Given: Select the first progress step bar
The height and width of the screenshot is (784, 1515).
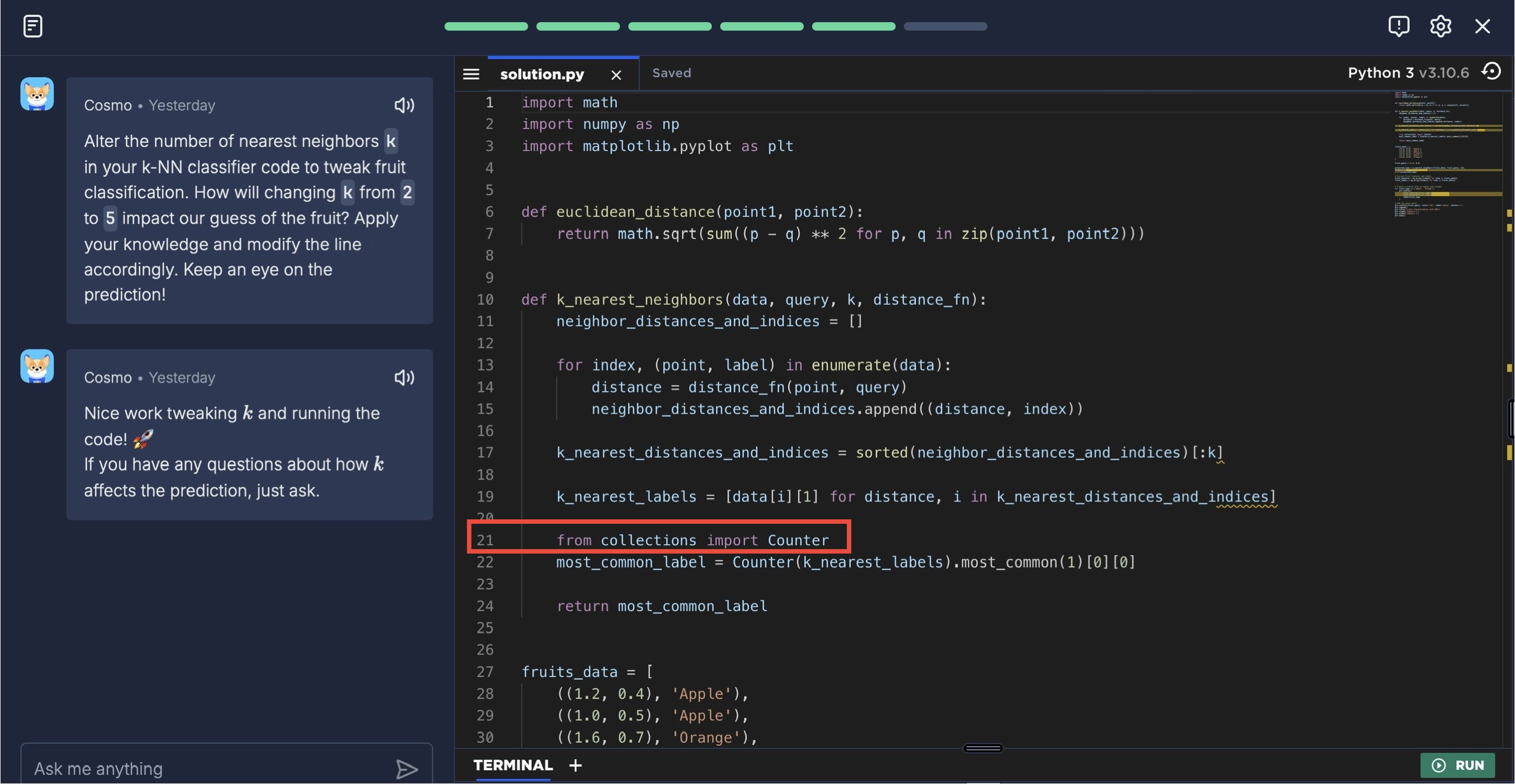Looking at the screenshot, I should click(486, 27).
